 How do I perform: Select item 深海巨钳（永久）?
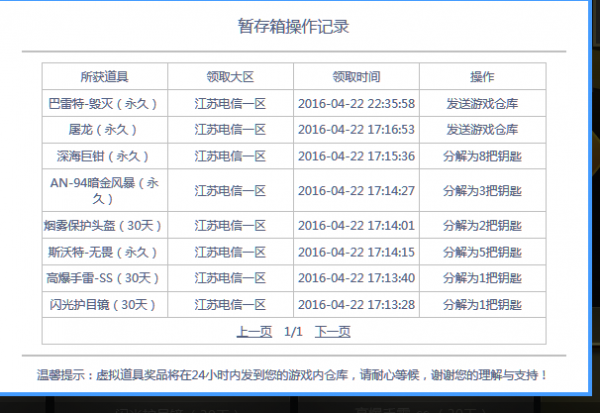103,156
